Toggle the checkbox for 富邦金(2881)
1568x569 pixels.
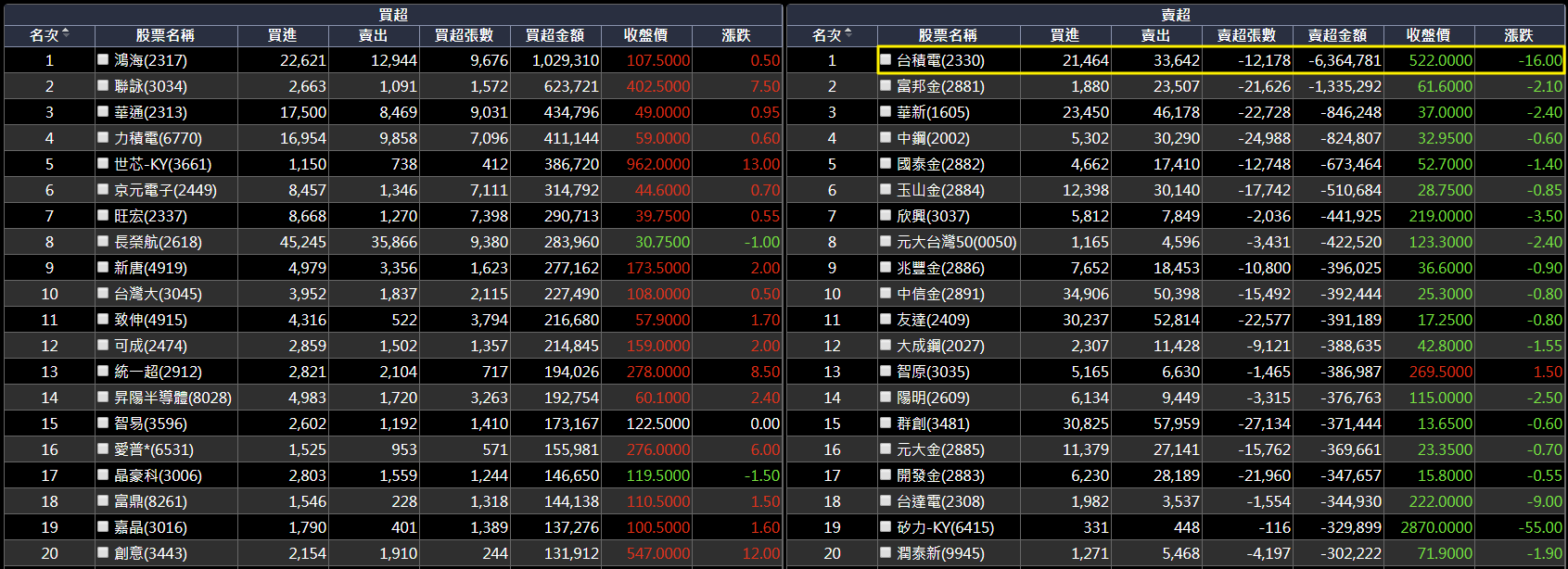(x=886, y=85)
